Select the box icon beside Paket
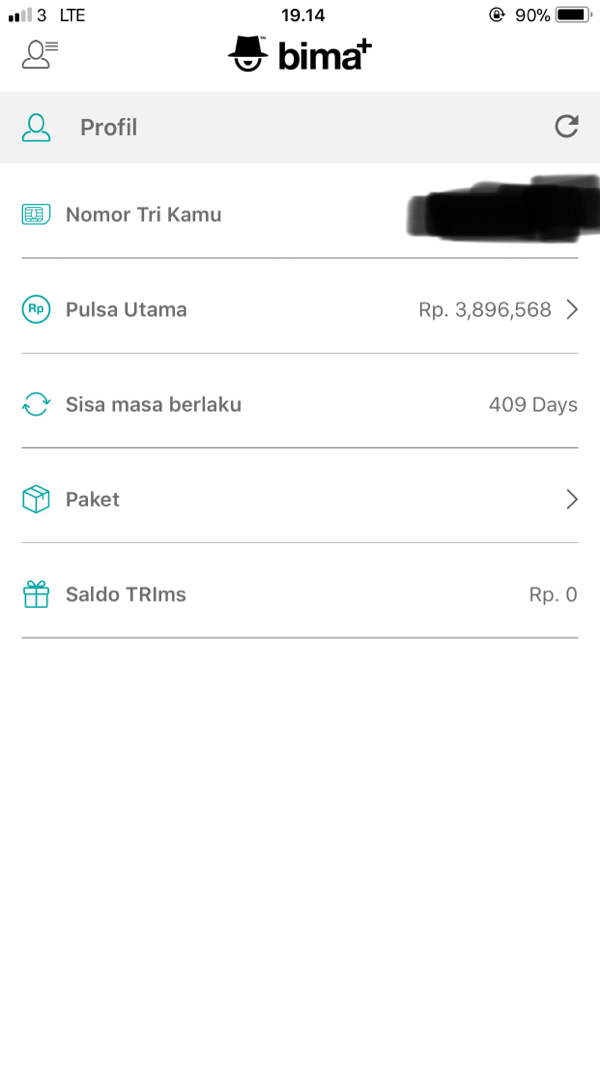This screenshot has width=600, height=1067. pyautogui.click(x=34, y=499)
